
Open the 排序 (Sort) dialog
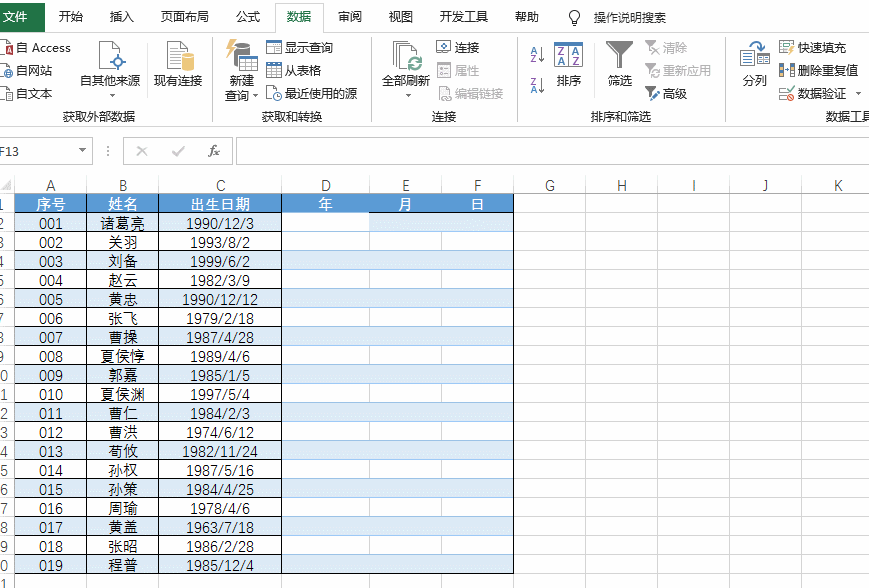(x=568, y=64)
